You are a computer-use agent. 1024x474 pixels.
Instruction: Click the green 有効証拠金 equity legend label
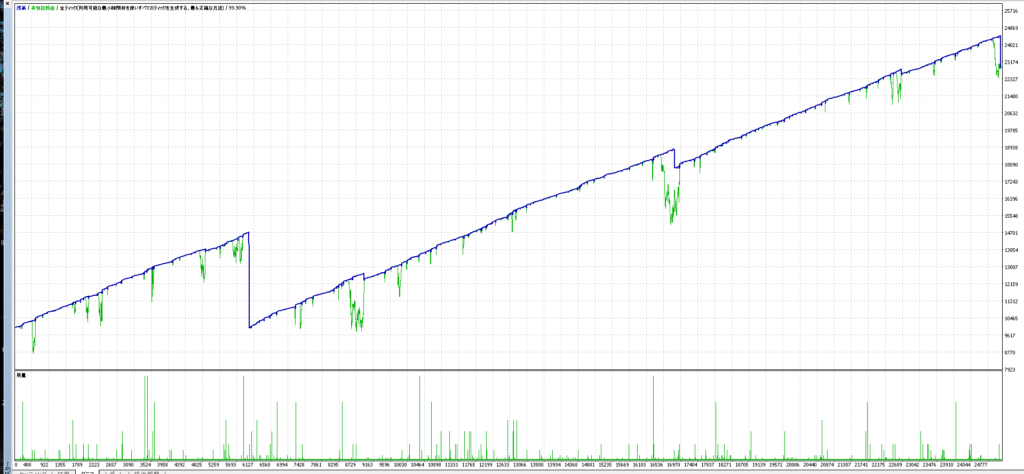click(x=46, y=6)
